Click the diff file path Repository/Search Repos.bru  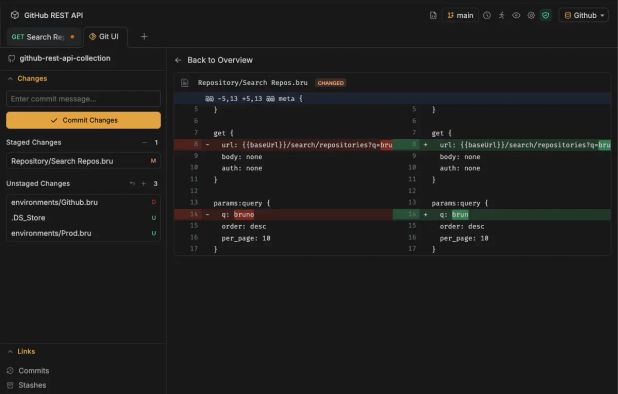click(253, 83)
